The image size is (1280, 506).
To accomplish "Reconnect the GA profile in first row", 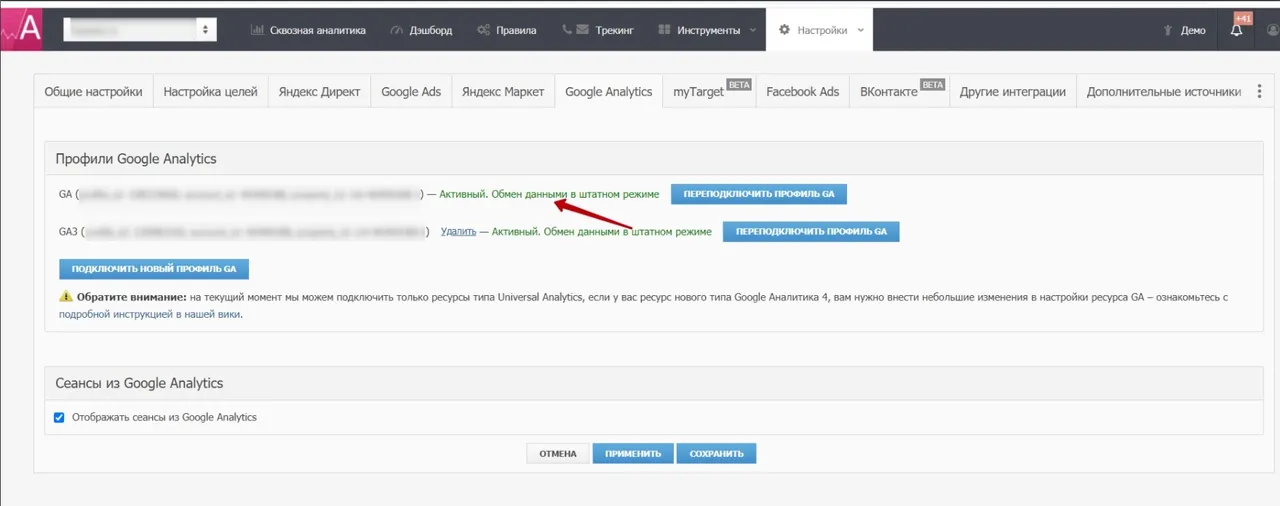I will click(x=759, y=194).
